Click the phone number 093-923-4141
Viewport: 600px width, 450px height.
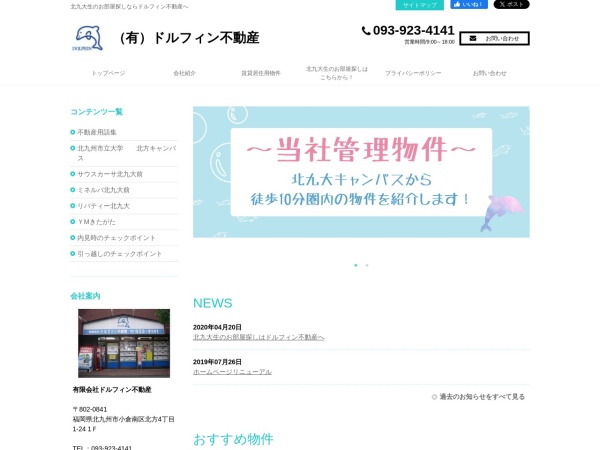click(x=413, y=31)
